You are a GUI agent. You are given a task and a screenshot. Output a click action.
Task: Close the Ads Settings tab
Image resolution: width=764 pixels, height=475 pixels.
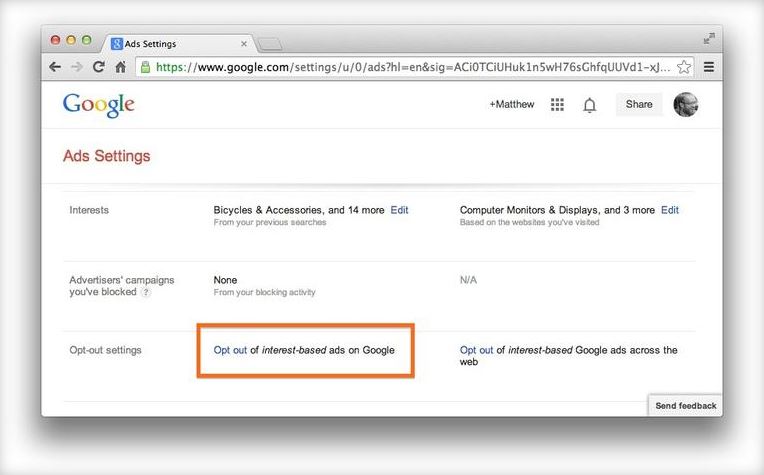pos(244,44)
